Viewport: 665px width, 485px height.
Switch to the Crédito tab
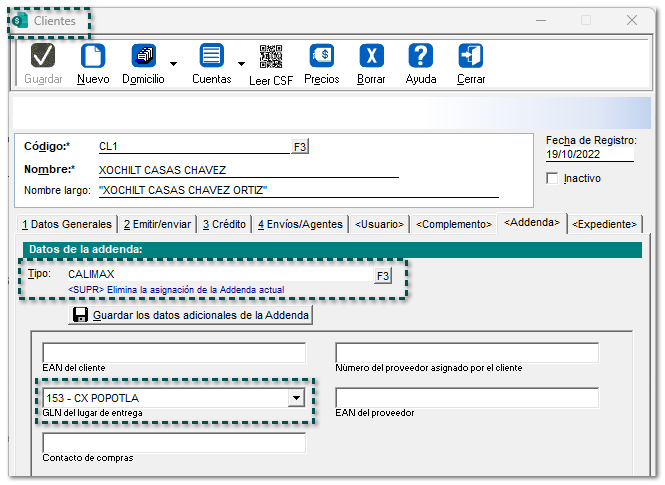pyautogui.click(x=223, y=224)
